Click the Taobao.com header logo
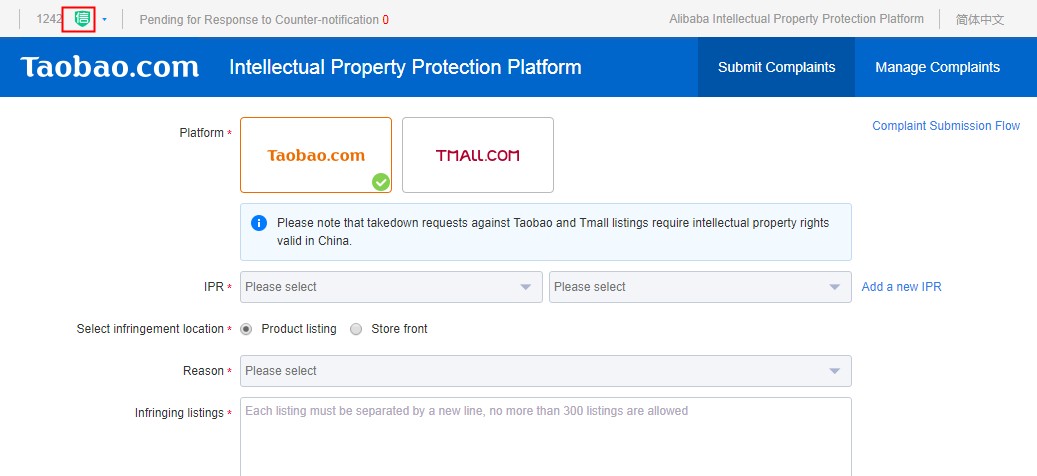Viewport: 1037px width, 476px height. point(110,67)
